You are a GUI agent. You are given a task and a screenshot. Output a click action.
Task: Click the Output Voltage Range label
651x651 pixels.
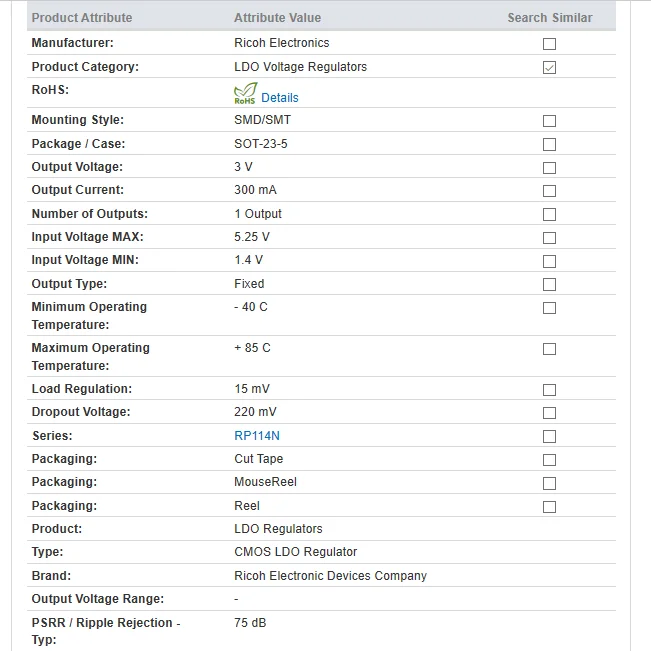pyautogui.click(x=98, y=599)
